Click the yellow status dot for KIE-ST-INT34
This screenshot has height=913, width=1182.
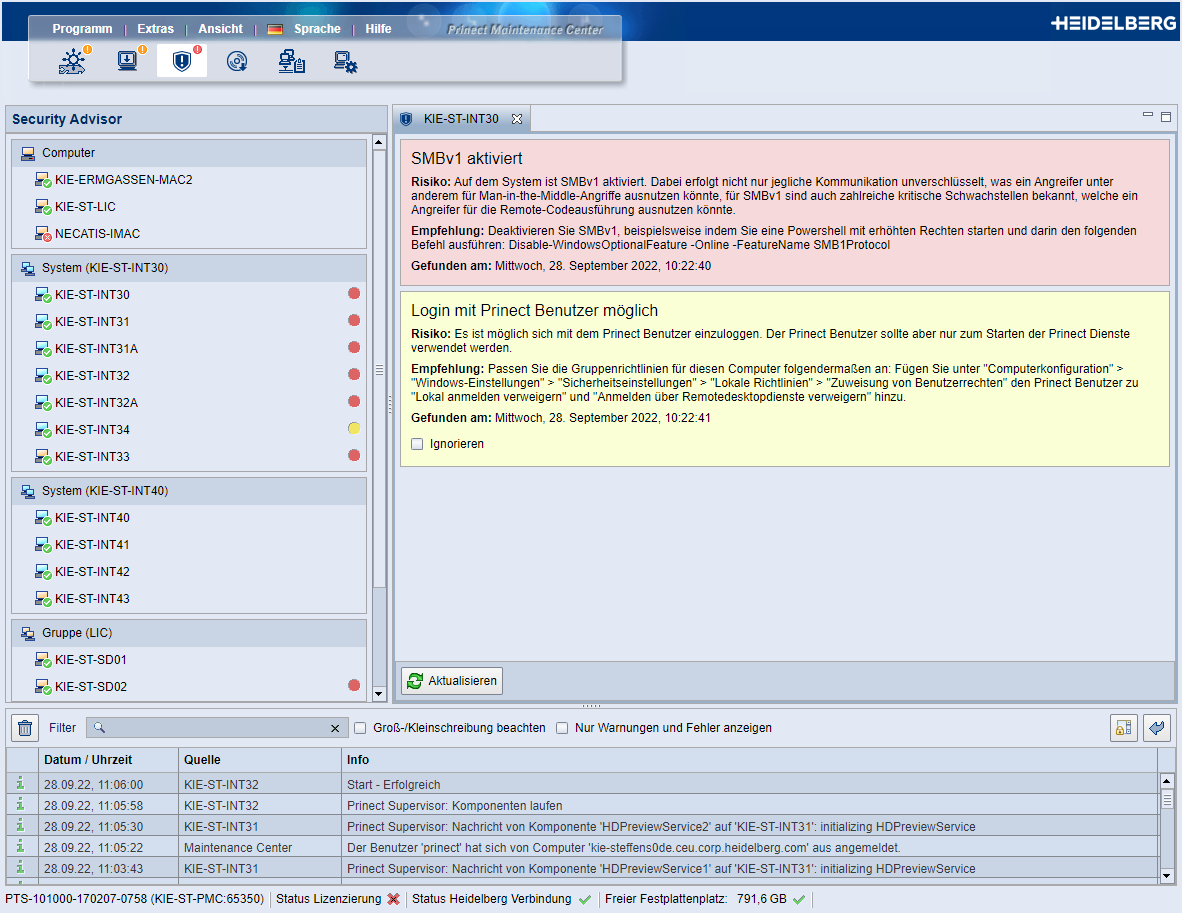pos(354,428)
